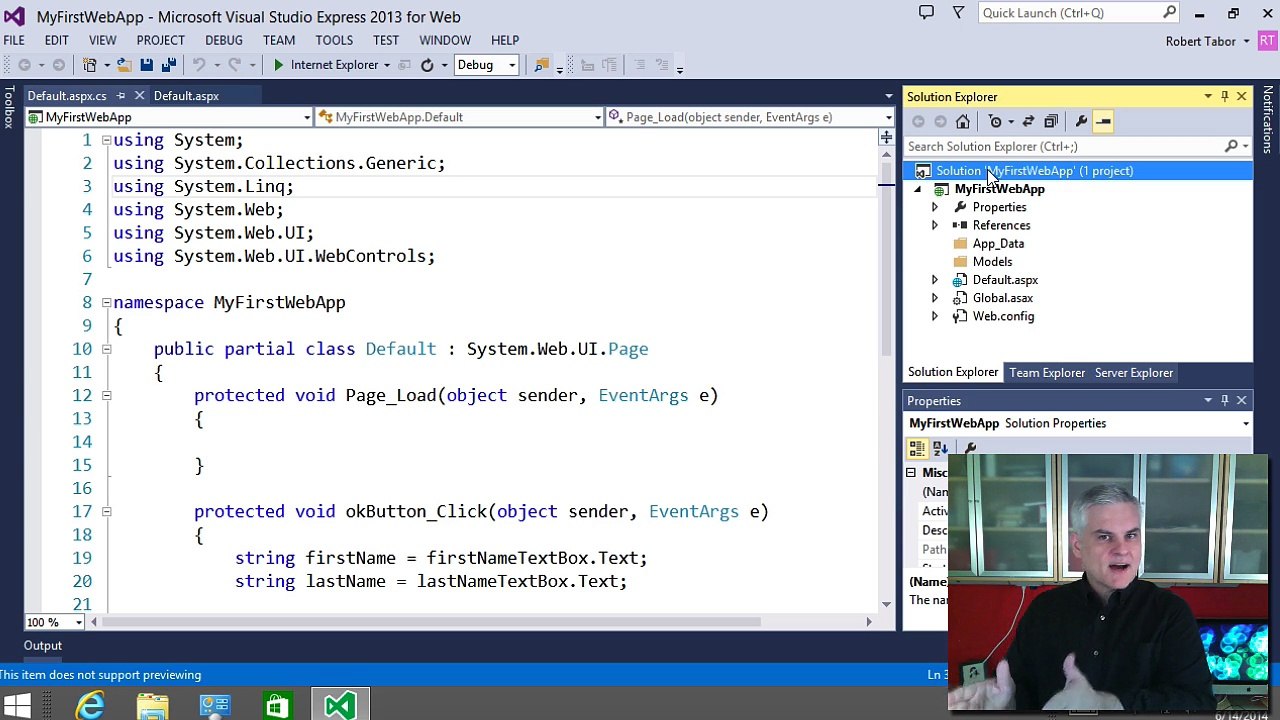The height and width of the screenshot is (720, 1280).
Task: Click the Windows Start button
Action: pos(18,705)
